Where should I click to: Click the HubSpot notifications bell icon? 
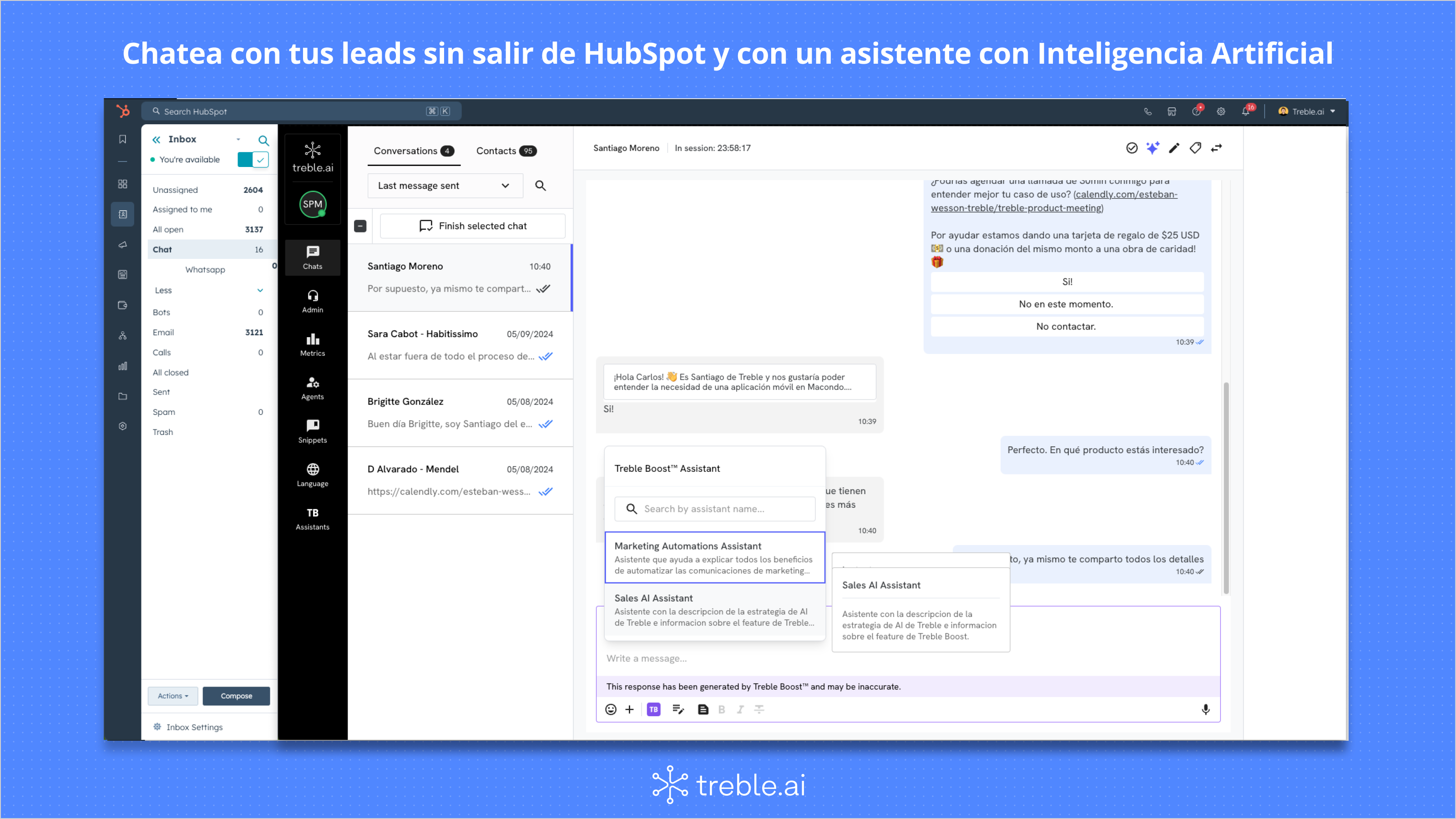(1245, 111)
